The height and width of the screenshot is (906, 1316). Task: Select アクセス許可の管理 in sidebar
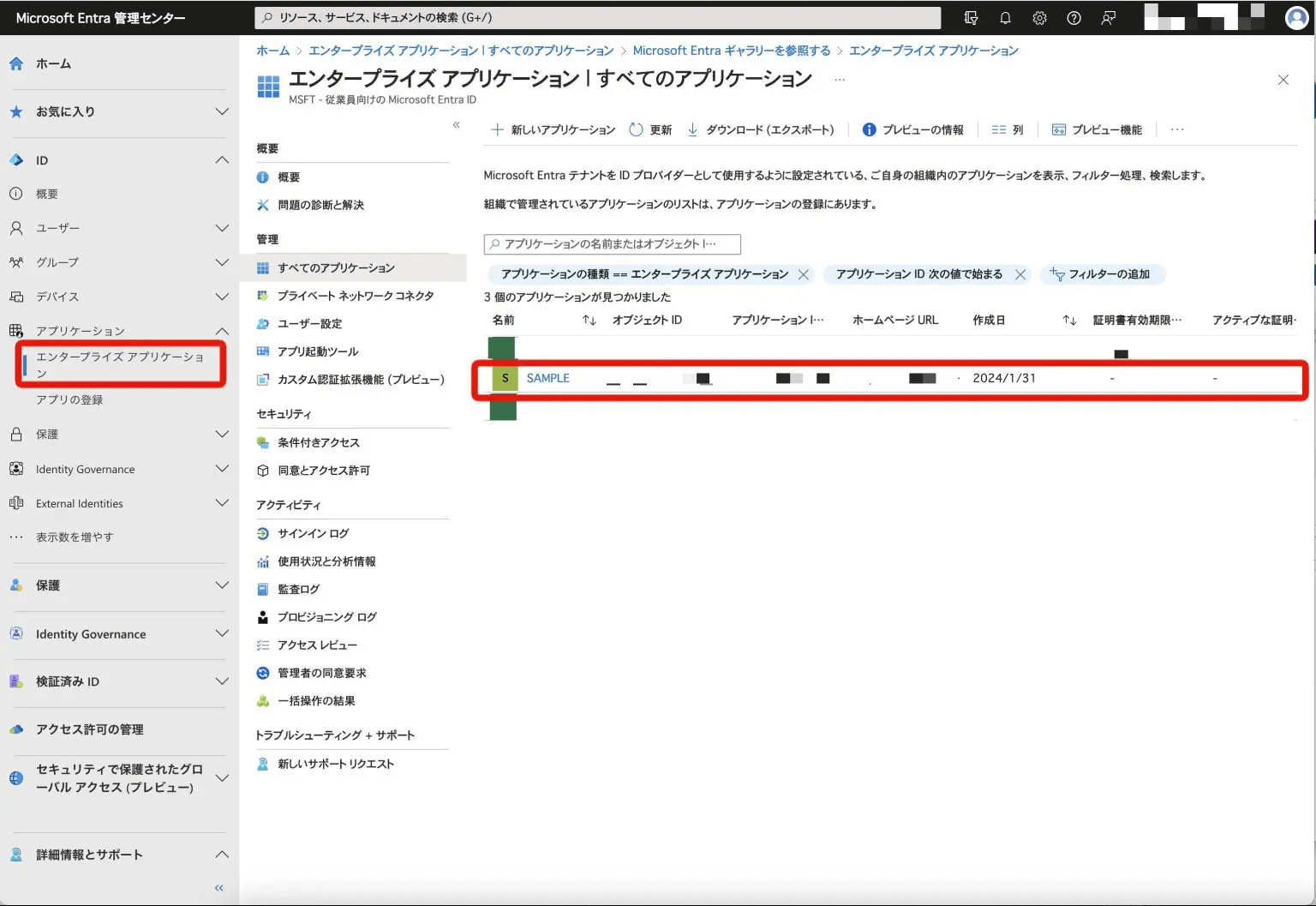[x=89, y=729]
